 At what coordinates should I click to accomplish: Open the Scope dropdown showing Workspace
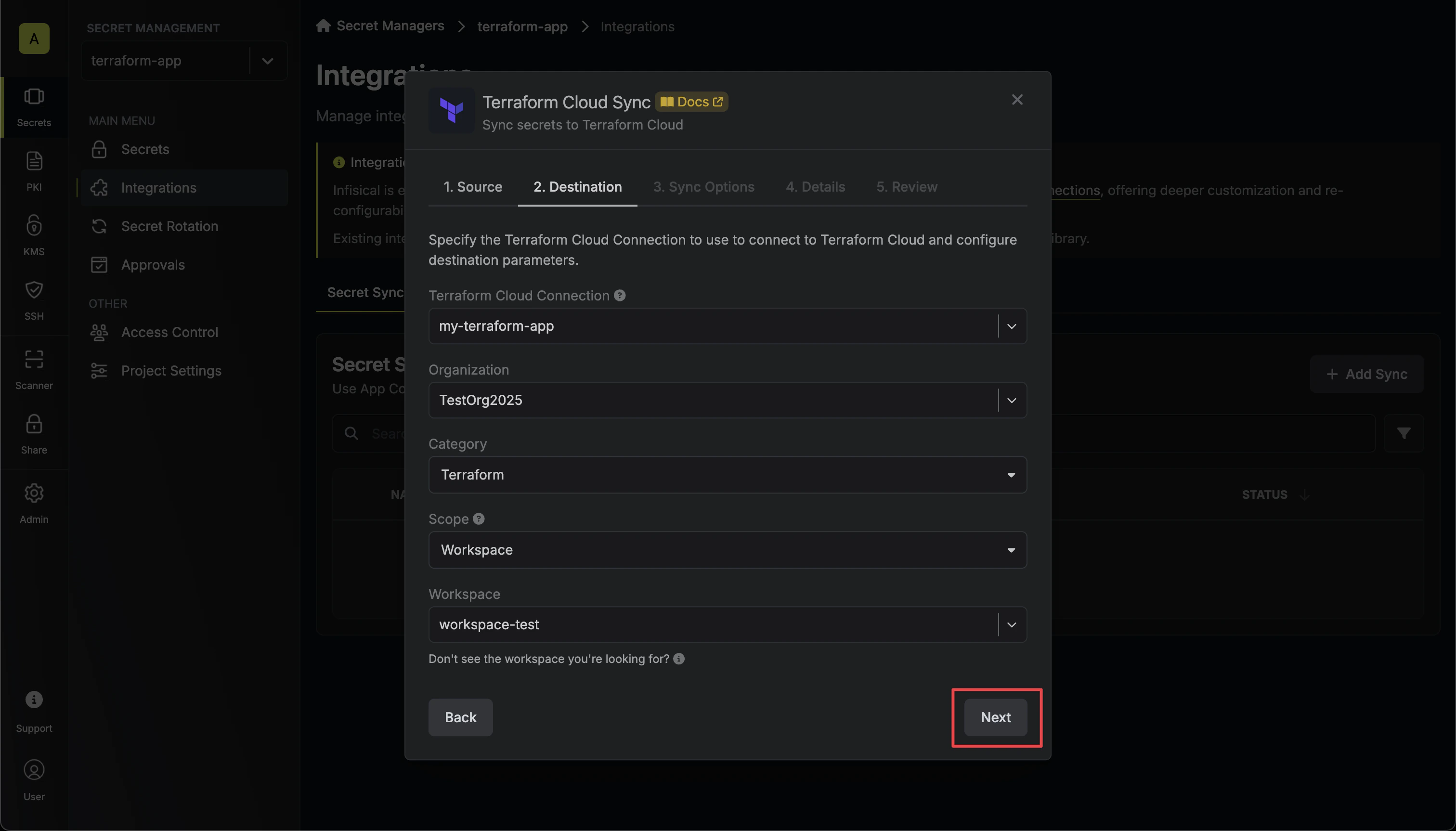(727, 550)
